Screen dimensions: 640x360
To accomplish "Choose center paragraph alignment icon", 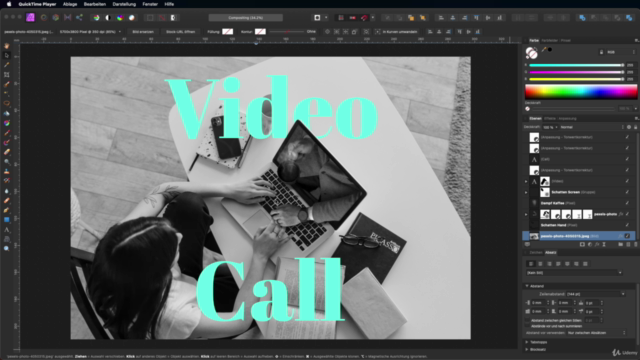I will [540, 264].
